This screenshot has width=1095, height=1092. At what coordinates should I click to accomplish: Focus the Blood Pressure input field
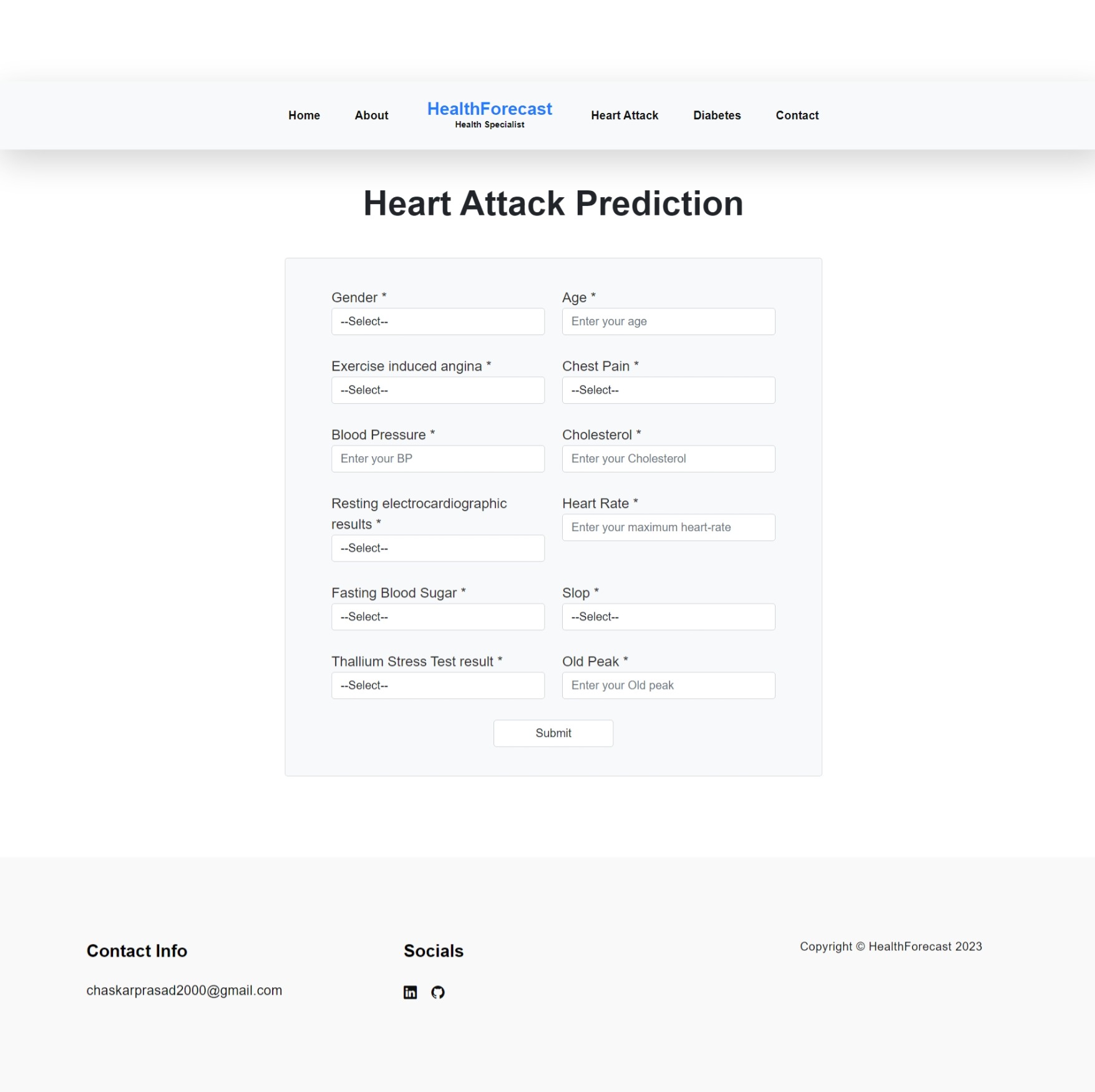[438, 459]
